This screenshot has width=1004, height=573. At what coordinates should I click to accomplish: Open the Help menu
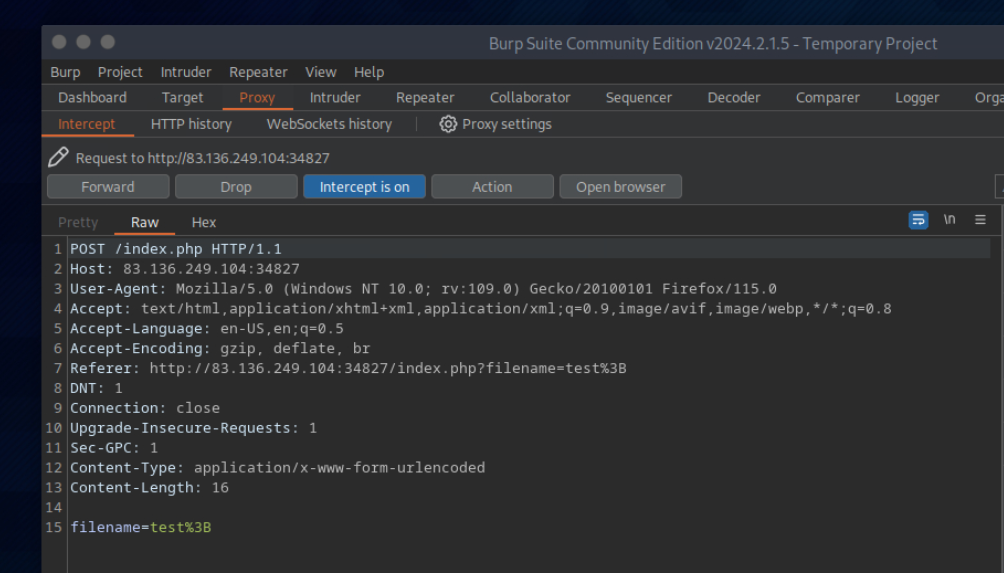369,72
